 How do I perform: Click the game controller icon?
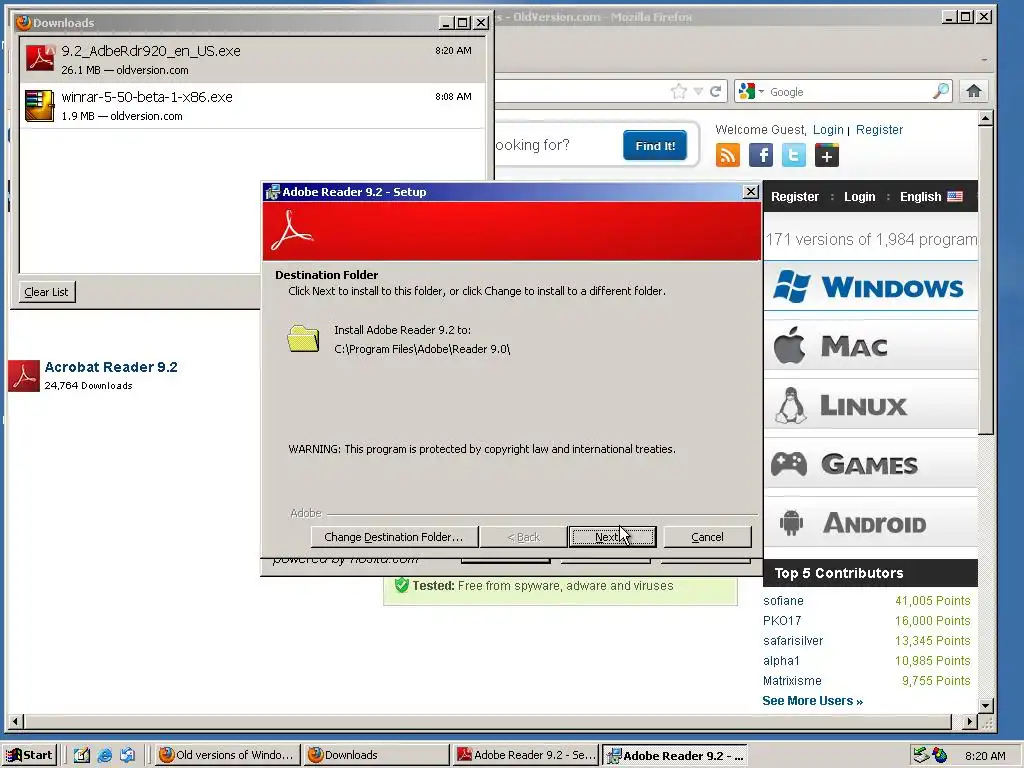click(789, 464)
